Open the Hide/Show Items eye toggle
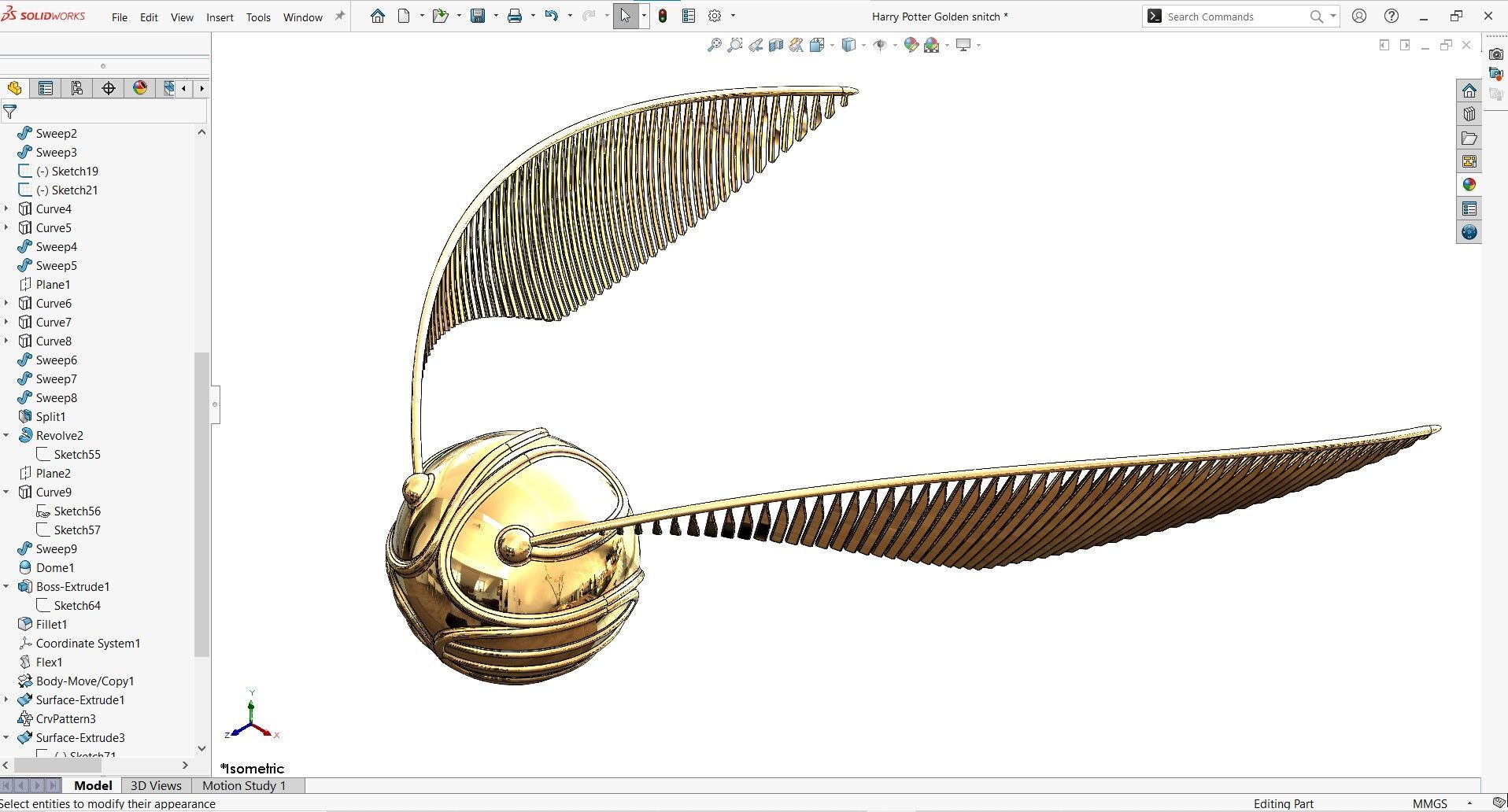 pyautogui.click(x=880, y=45)
